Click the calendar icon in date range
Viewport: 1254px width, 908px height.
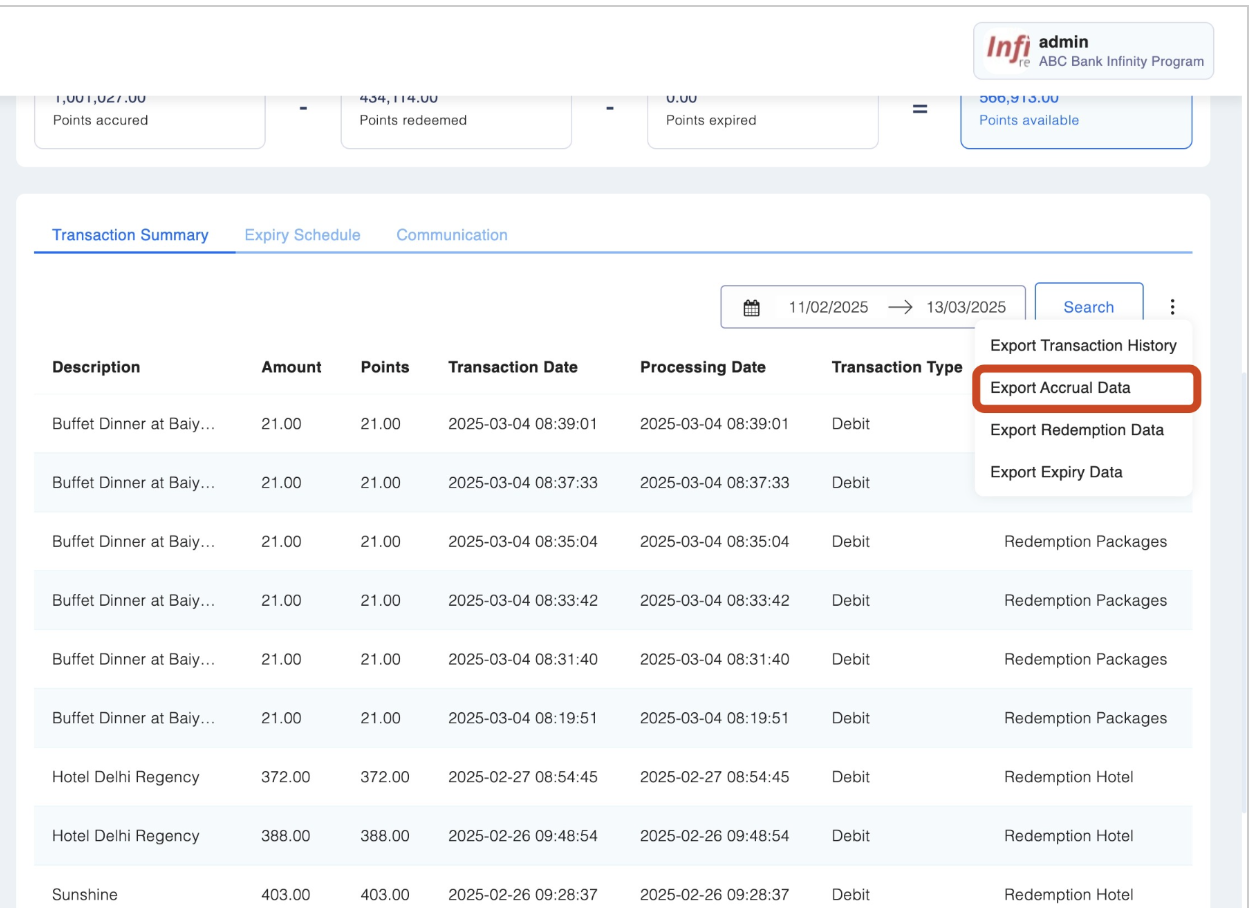tap(752, 308)
